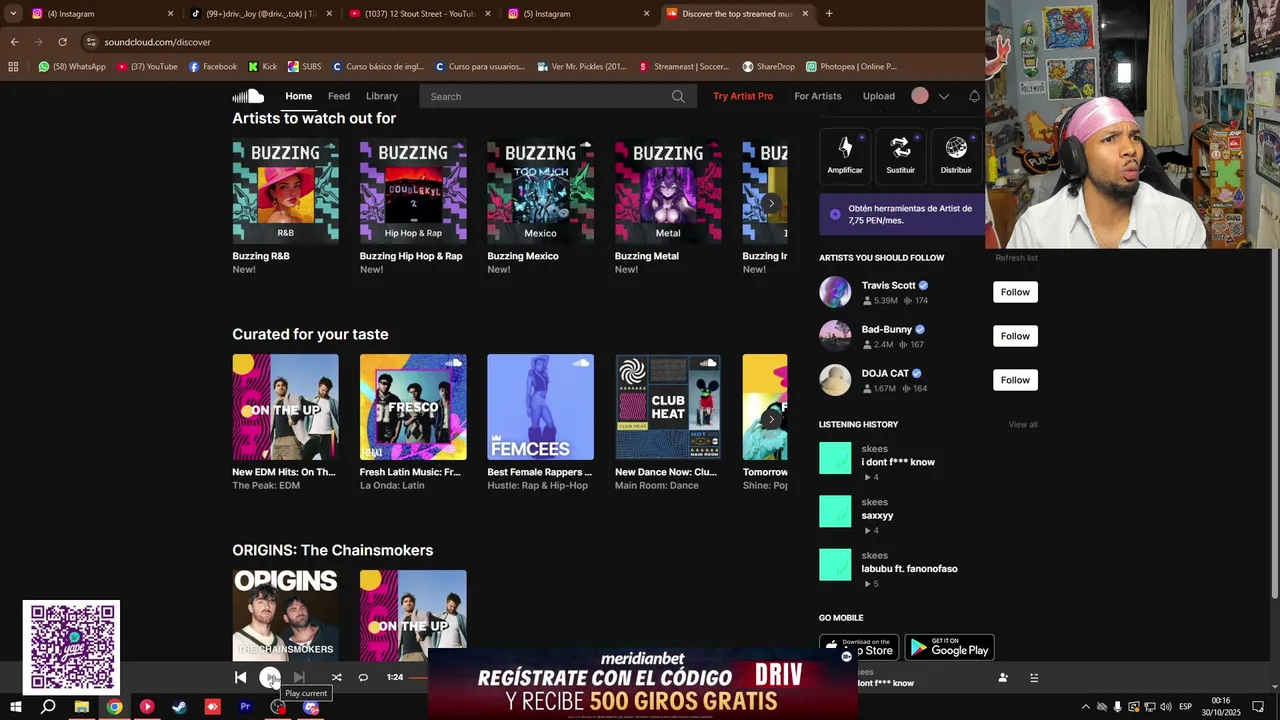
Task: Open 'i dont f*** know' history track
Action: pos(898,462)
